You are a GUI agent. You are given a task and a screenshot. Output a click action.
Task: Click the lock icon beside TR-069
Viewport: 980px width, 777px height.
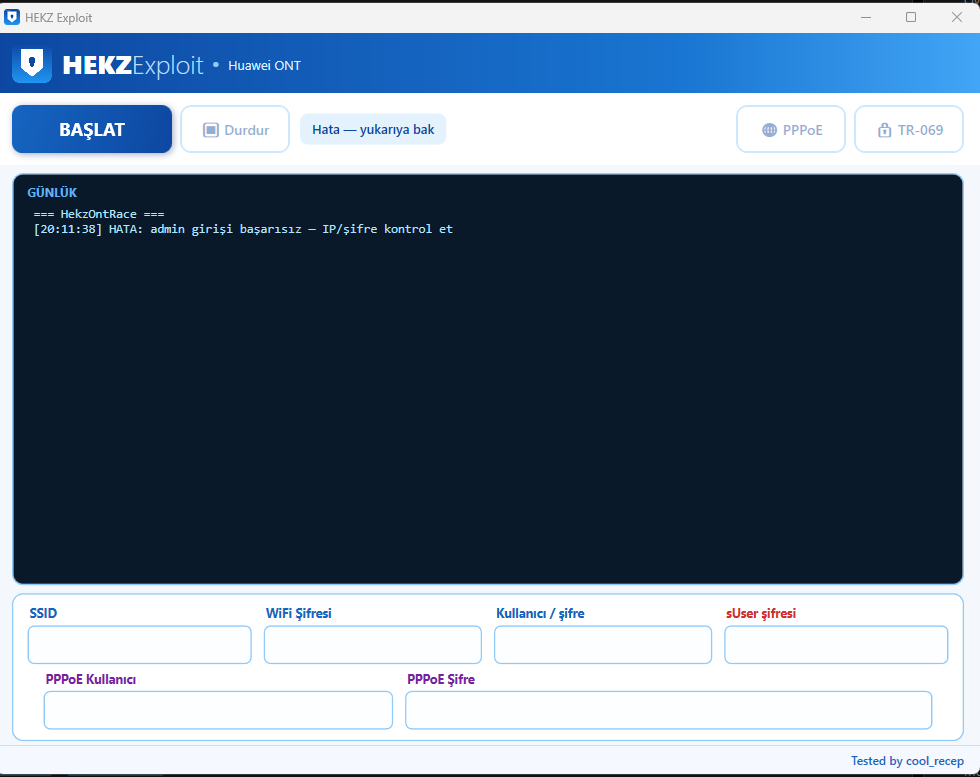coord(884,130)
